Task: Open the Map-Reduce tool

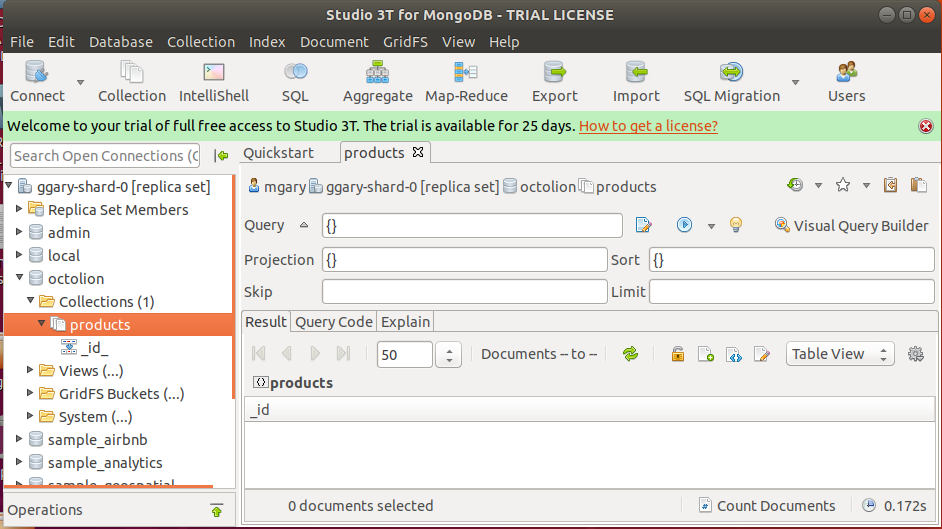Action: (x=466, y=82)
